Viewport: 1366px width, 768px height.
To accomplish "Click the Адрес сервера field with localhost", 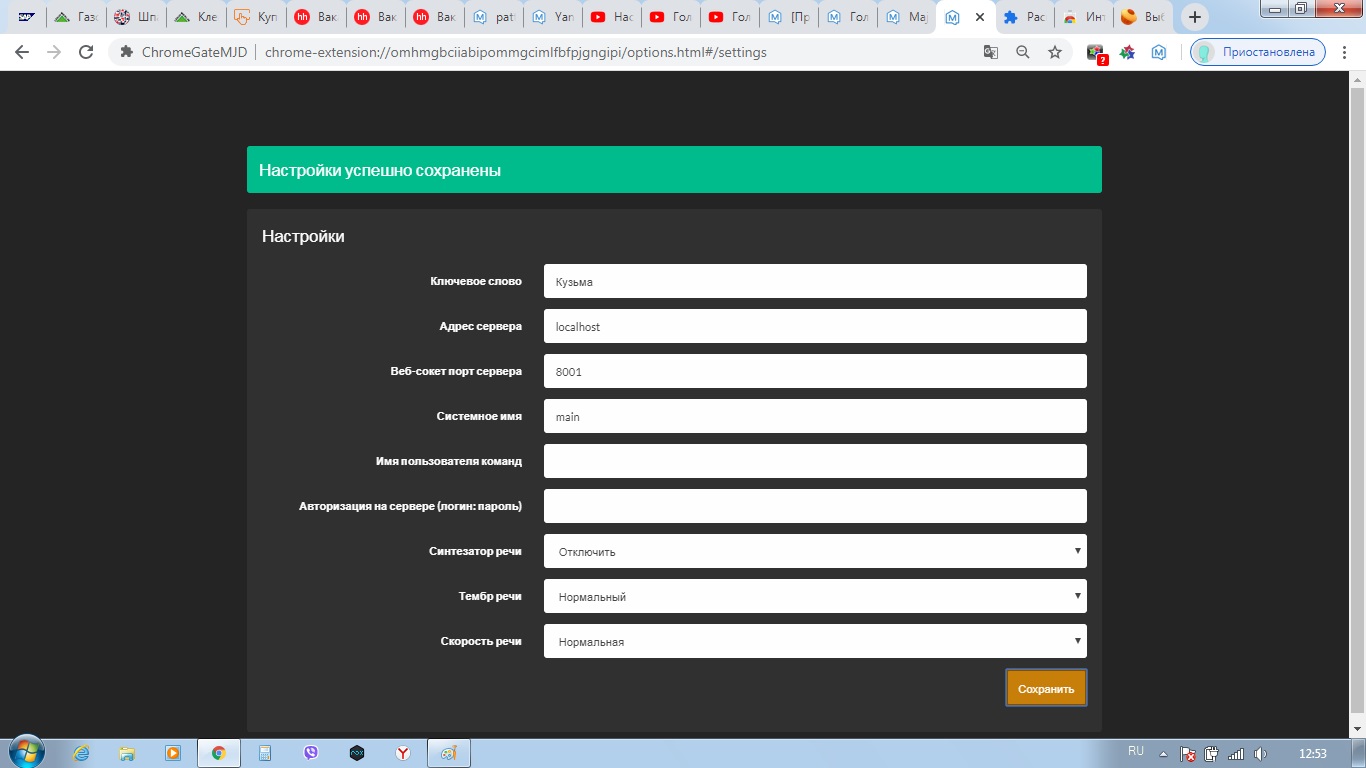I will click(815, 326).
